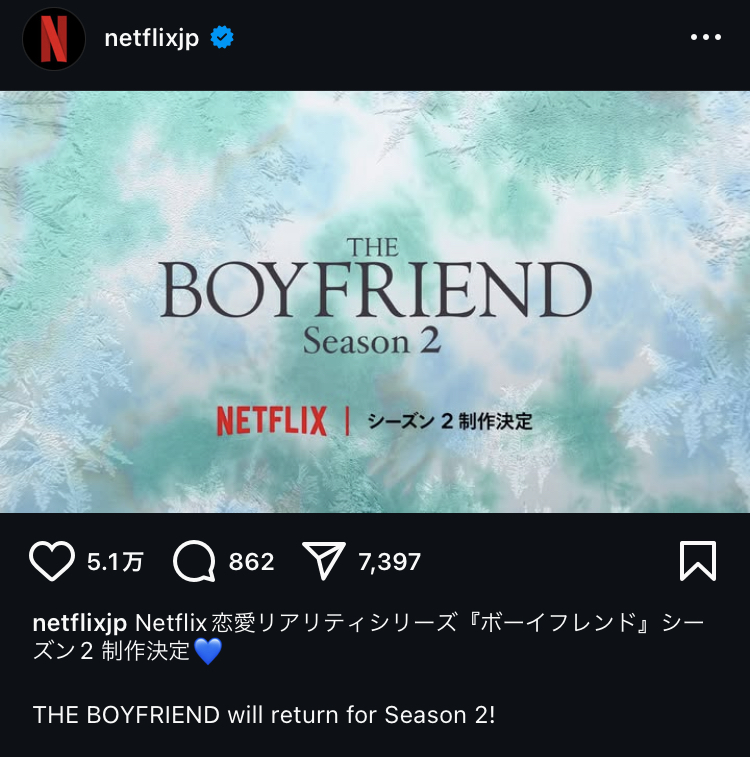View the 5.1万 likes count
750x757 pixels.
[x=115, y=562]
